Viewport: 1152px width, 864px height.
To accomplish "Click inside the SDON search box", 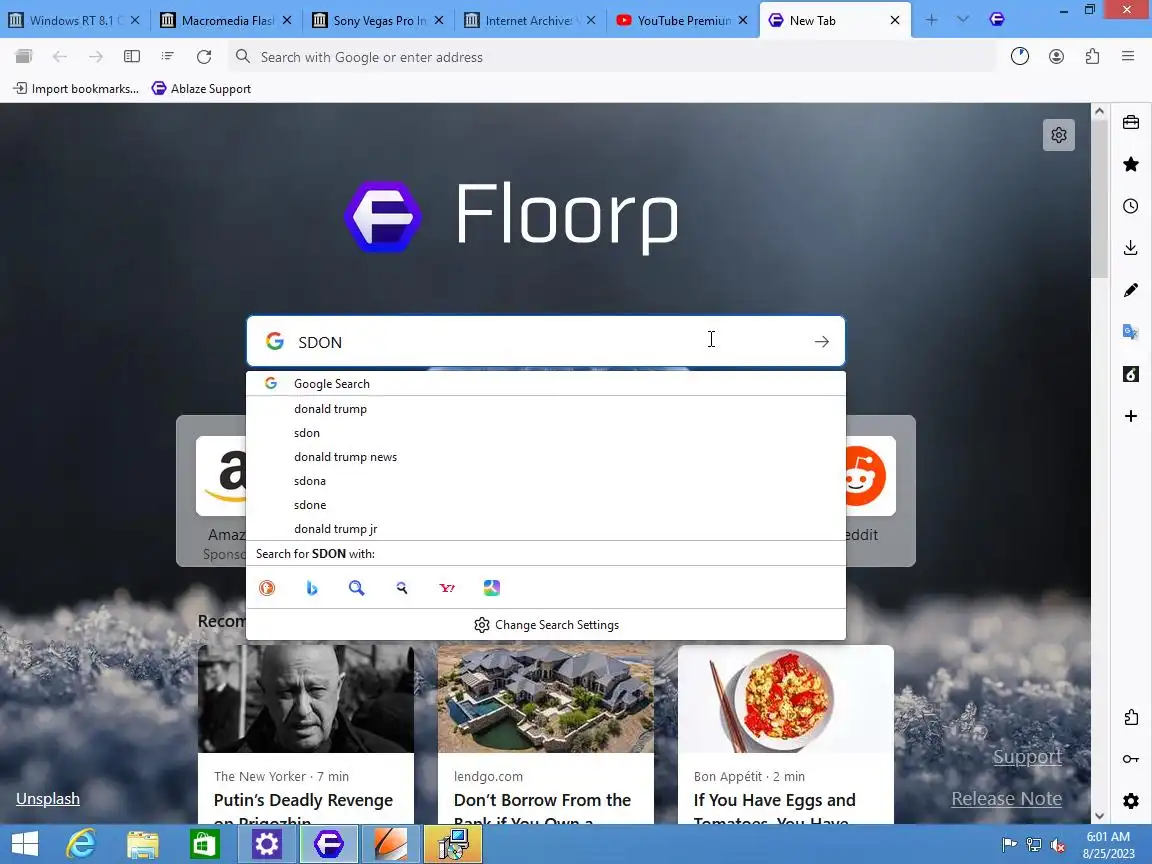I will (546, 342).
